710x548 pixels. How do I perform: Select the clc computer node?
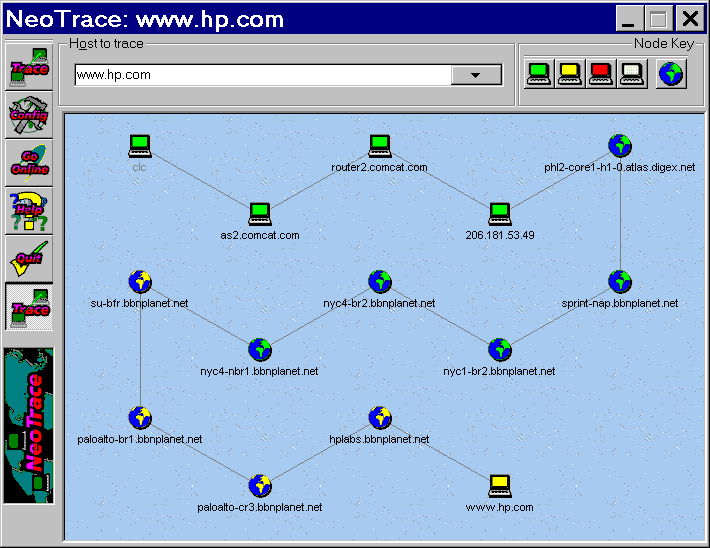pos(140,146)
